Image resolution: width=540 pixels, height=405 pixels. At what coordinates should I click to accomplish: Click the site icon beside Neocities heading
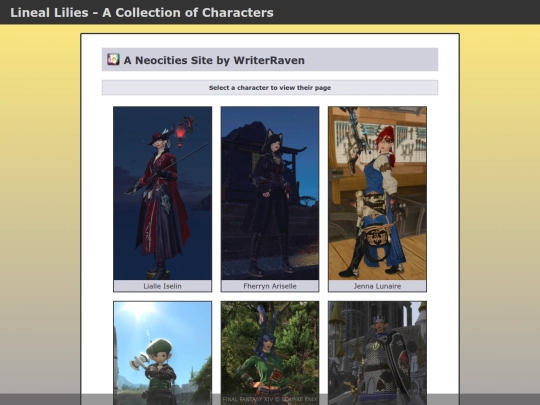pos(113,59)
